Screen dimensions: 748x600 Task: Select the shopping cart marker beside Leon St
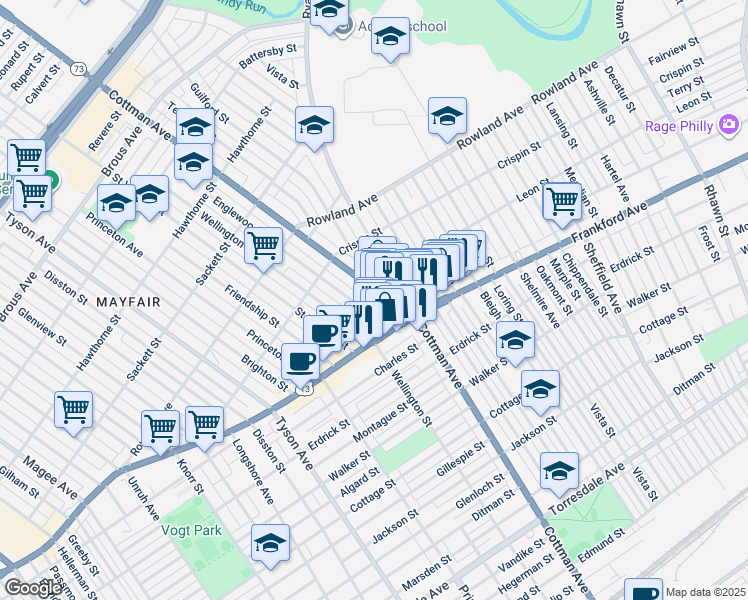click(x=562, y=205)
